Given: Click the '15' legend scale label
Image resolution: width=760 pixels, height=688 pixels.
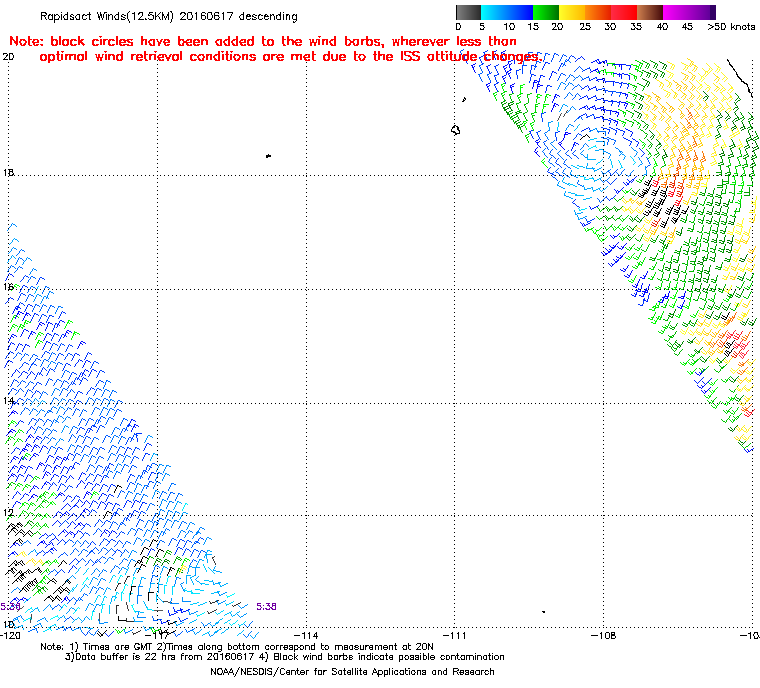Looking at the screenshot, I should 533,27.
